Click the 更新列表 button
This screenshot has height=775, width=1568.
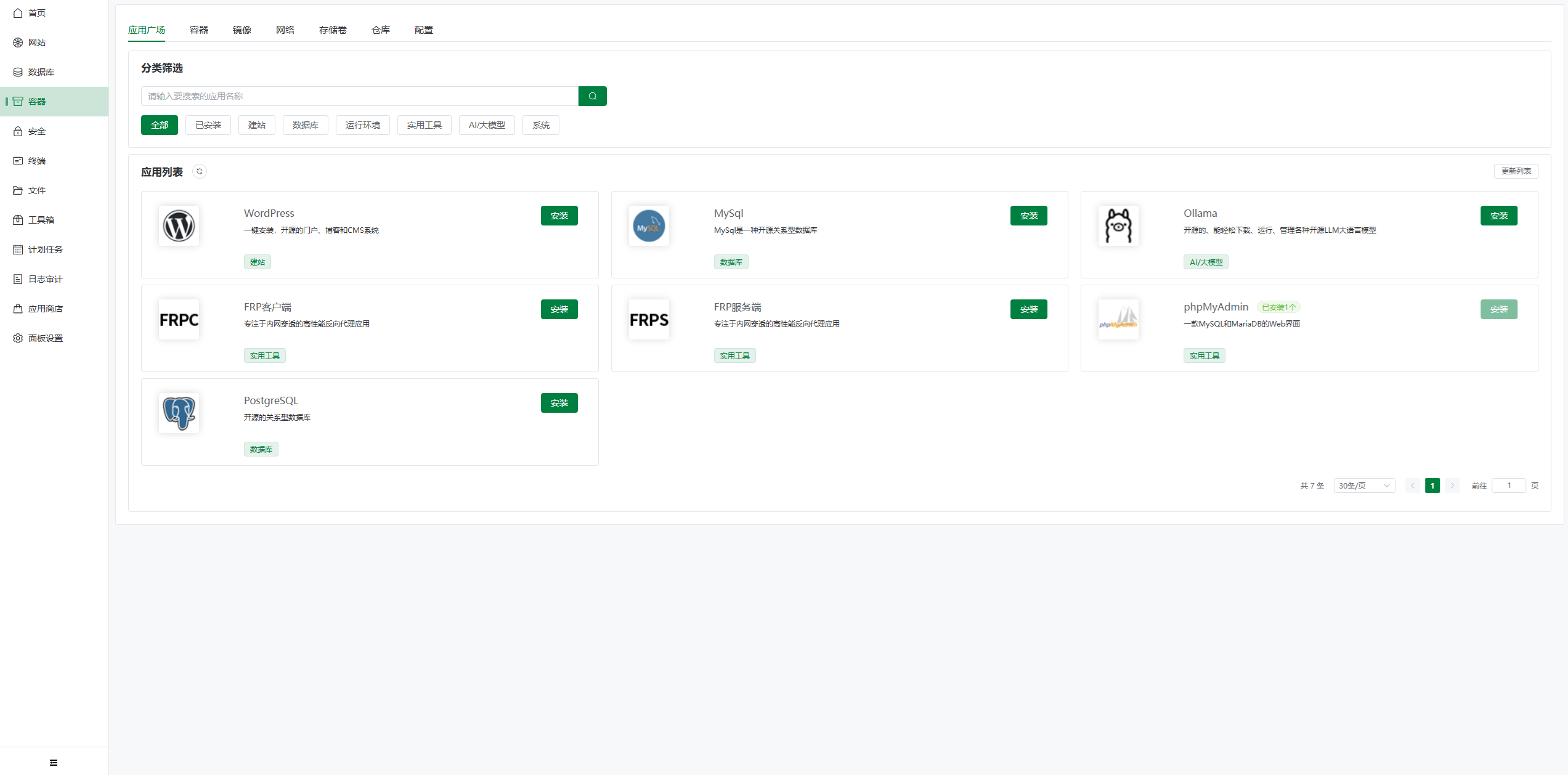click(x=1516, y=171)
